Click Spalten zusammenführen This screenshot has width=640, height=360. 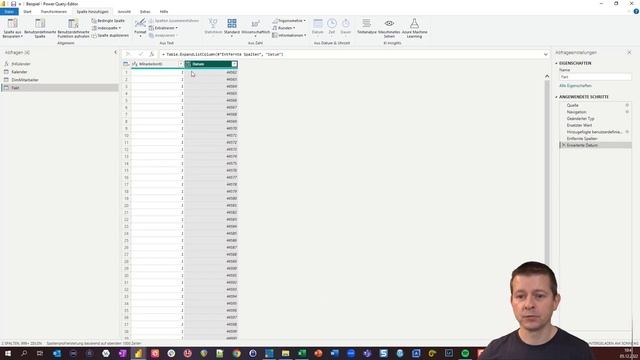click(x=173, y=21)
